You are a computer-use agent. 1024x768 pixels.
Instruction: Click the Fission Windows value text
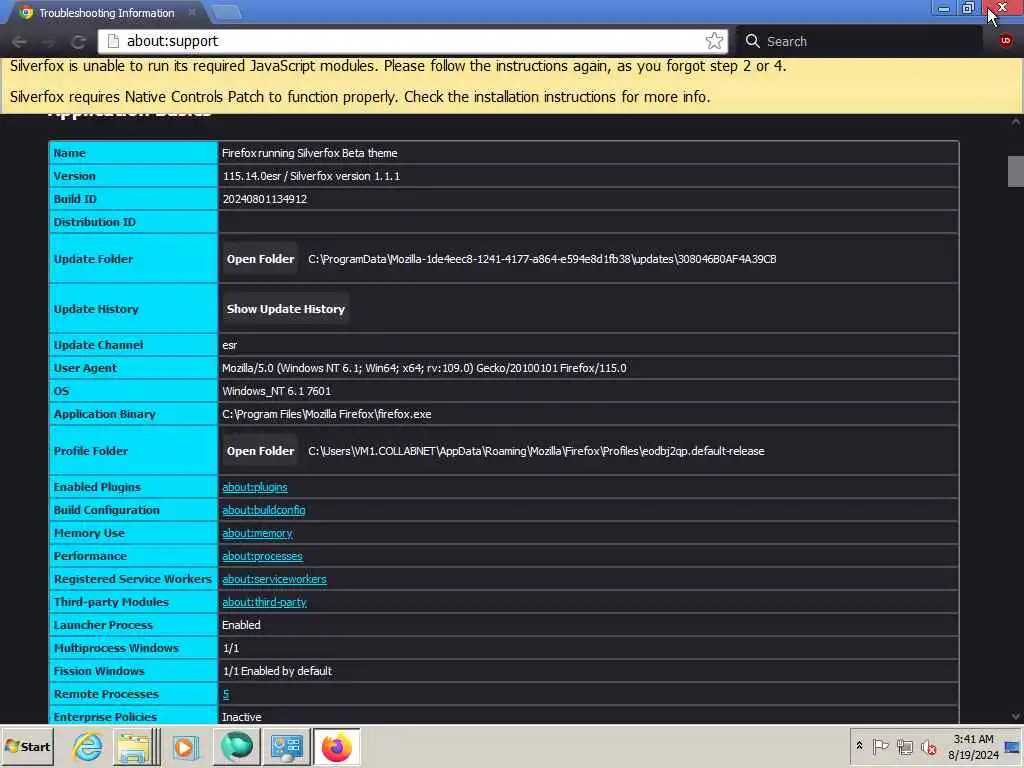[277, 671]
